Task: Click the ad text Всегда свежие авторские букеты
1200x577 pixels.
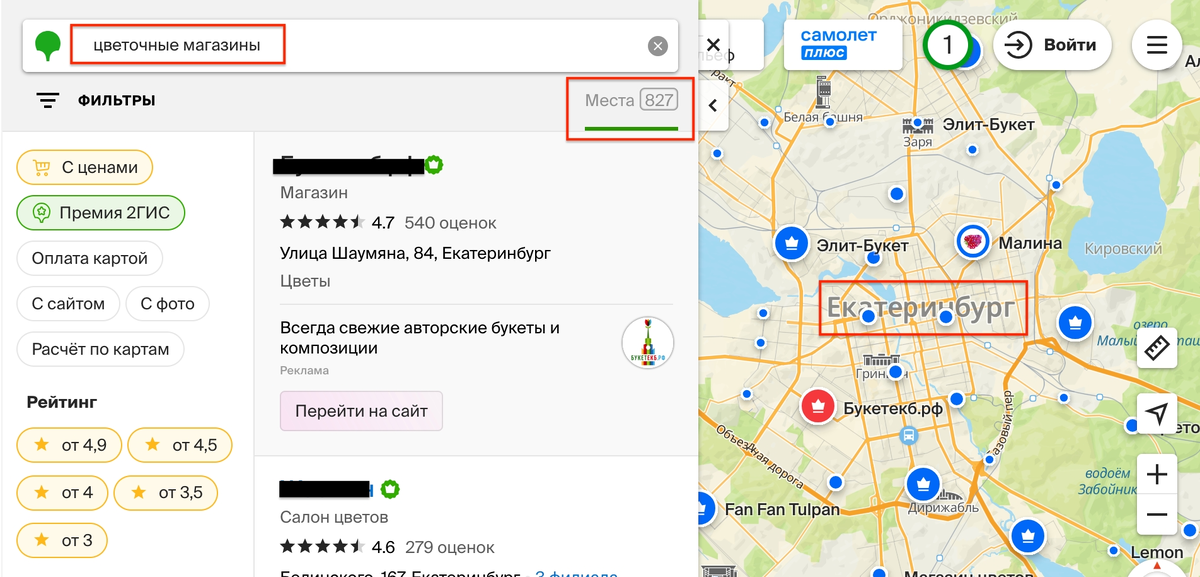Action: (x=420, y=338)
